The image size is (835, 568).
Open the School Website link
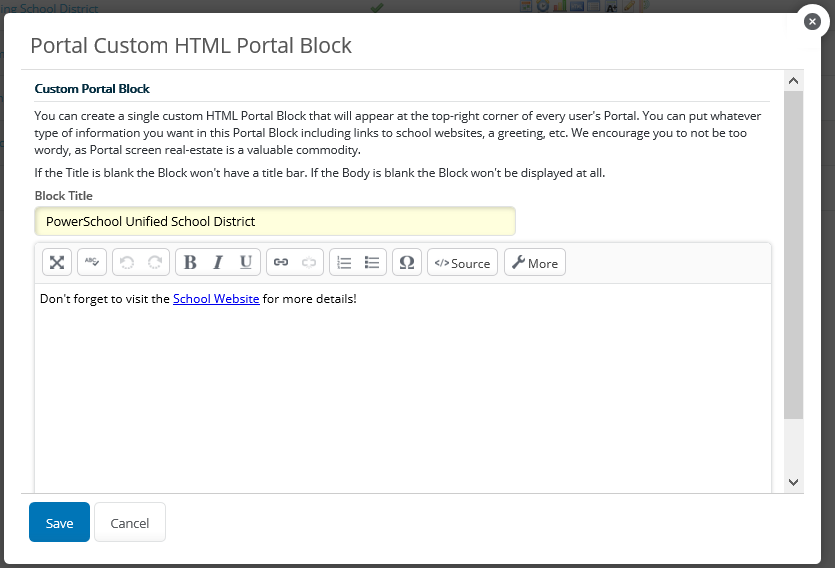pos(216,299)
